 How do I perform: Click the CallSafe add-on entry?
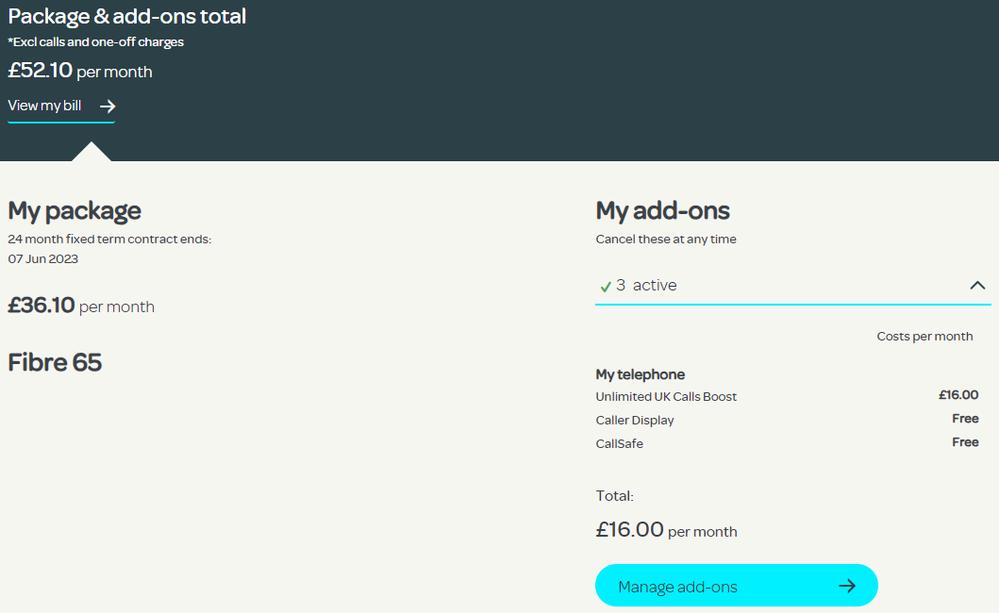[x=620, y=443]
